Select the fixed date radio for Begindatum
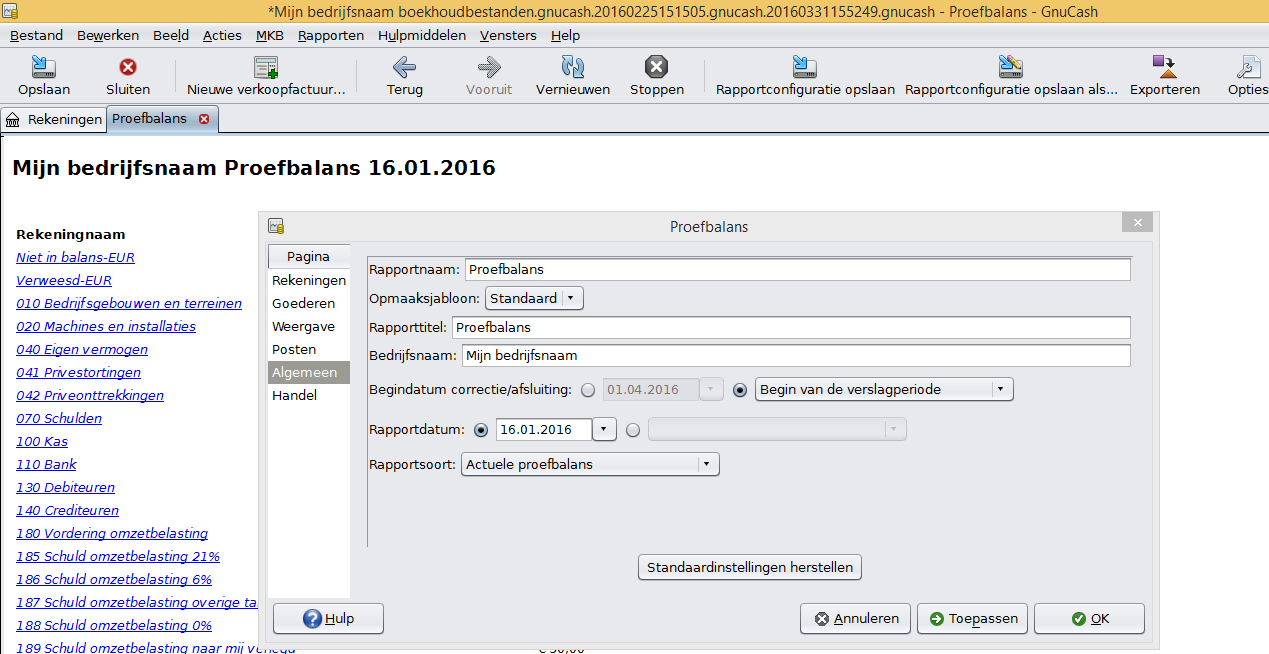1269x654 pixels. tap(588, 390)
